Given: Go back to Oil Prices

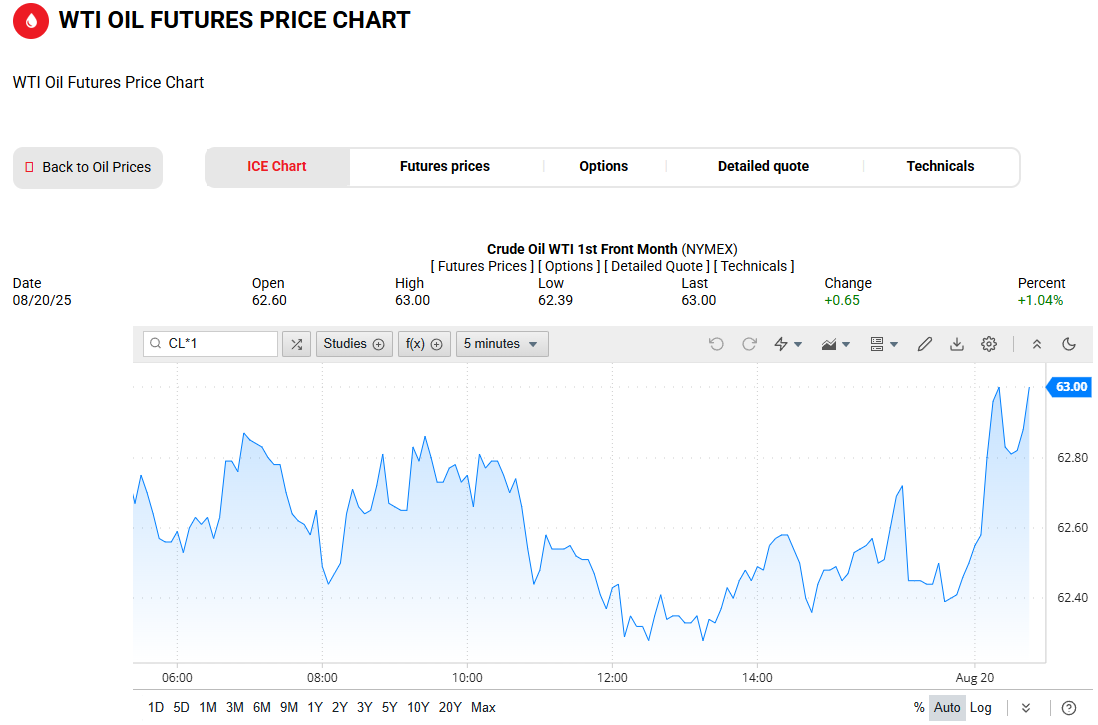Looking at the screenshot, I should (88, 167).
